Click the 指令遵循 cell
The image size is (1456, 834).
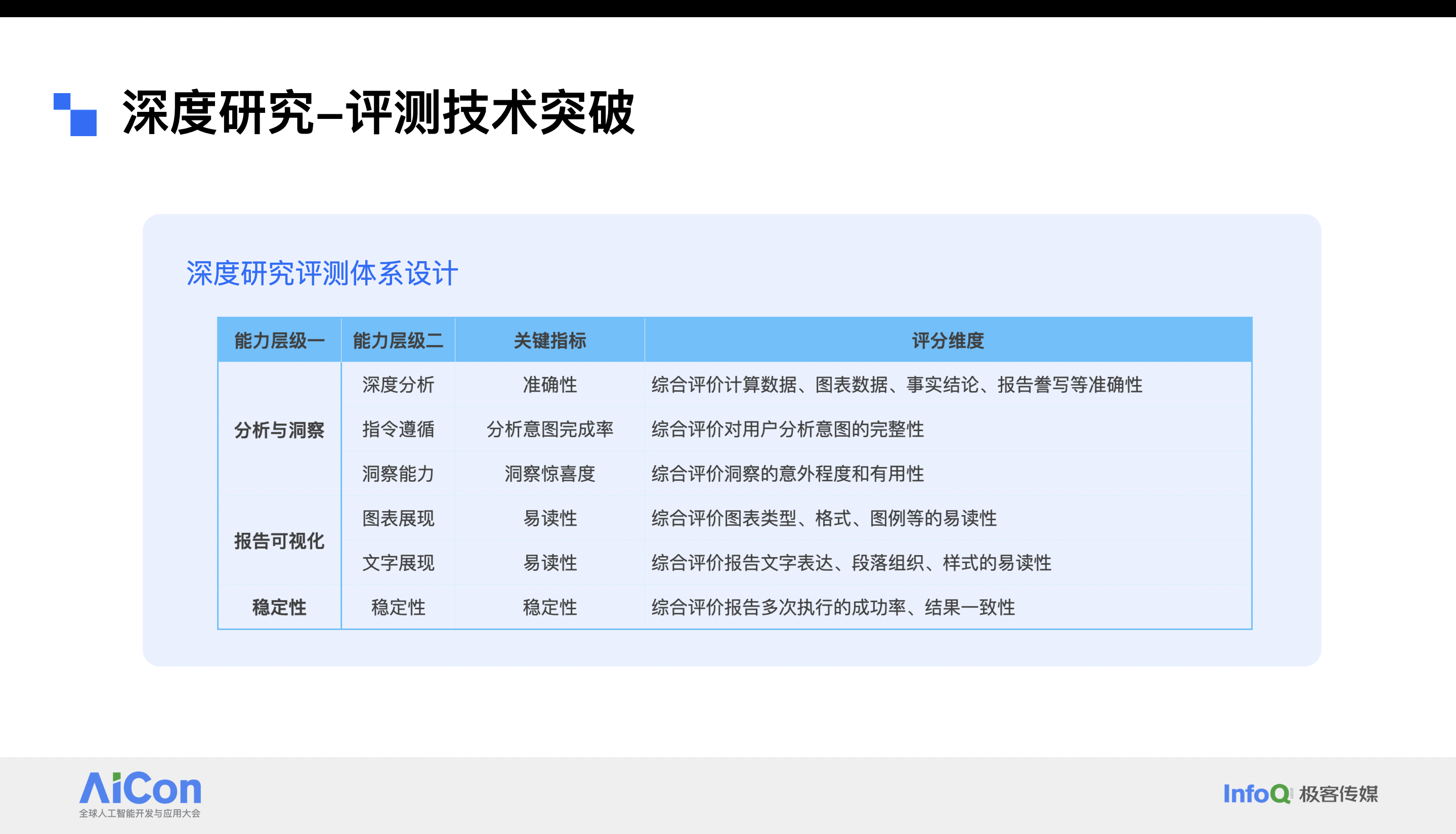[x=398, y=429]
